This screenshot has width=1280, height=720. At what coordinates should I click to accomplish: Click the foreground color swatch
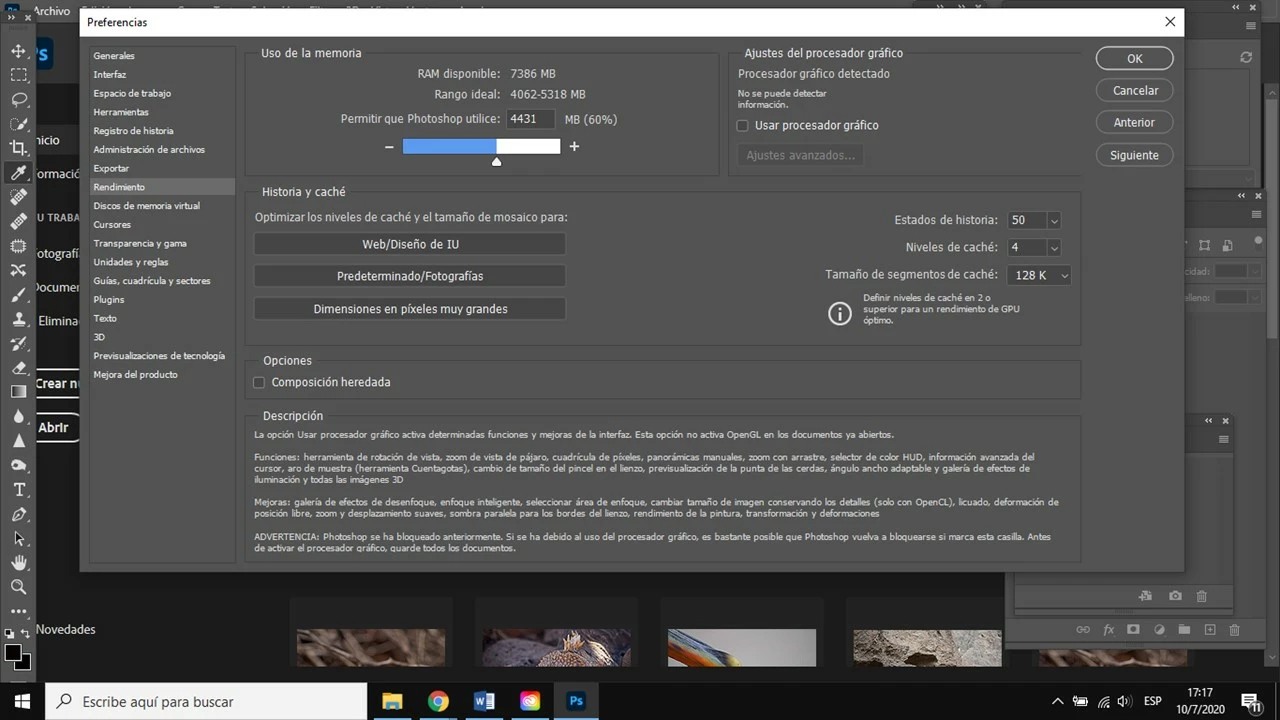coord(13,652)
